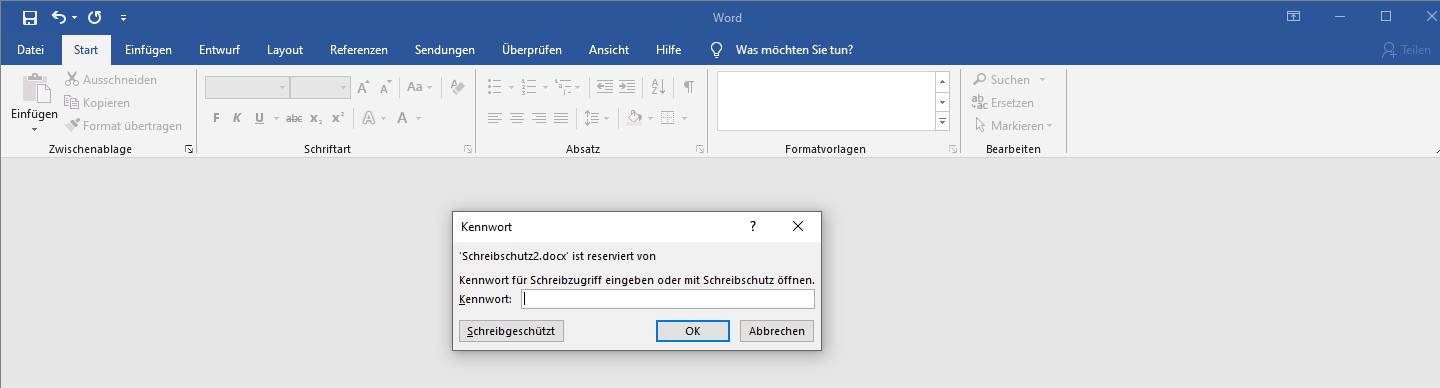Switch to the Referenzen tab

click(359, 50)
